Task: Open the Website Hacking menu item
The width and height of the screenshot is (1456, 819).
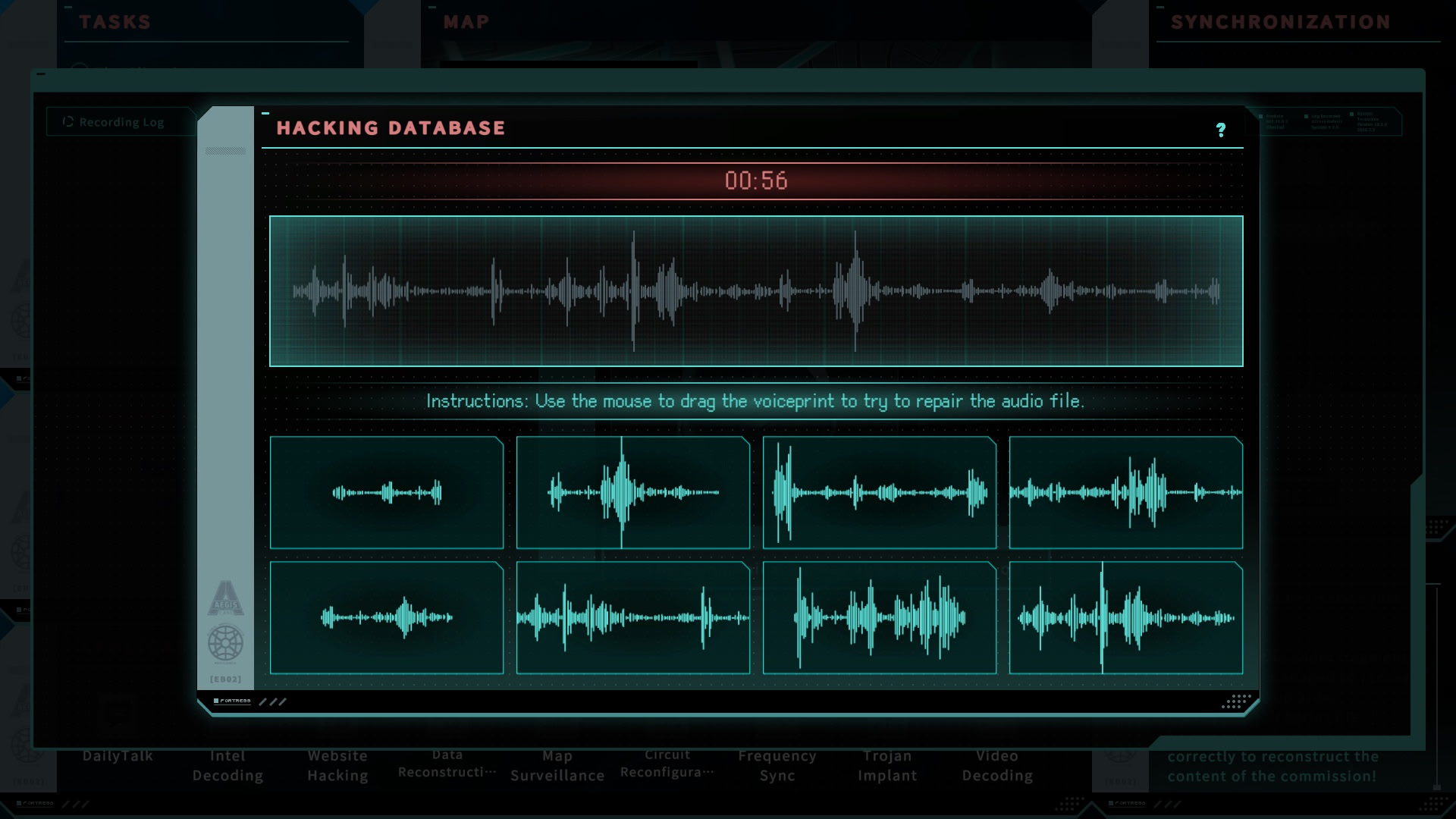Action: click(x=337, y=765)
